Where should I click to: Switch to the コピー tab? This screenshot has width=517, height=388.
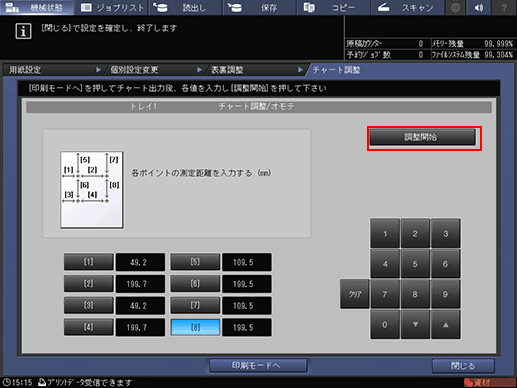[x=333, y=7]
